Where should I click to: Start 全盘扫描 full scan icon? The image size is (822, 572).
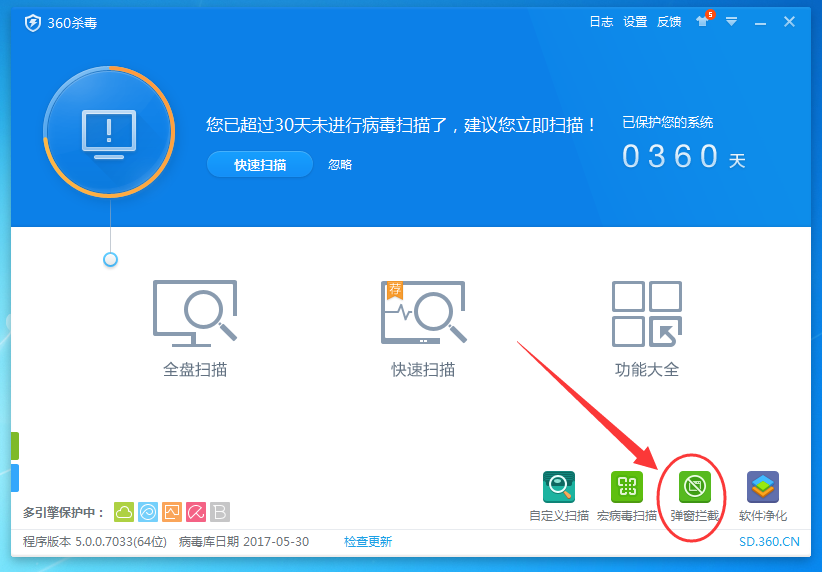pos(195,314)
